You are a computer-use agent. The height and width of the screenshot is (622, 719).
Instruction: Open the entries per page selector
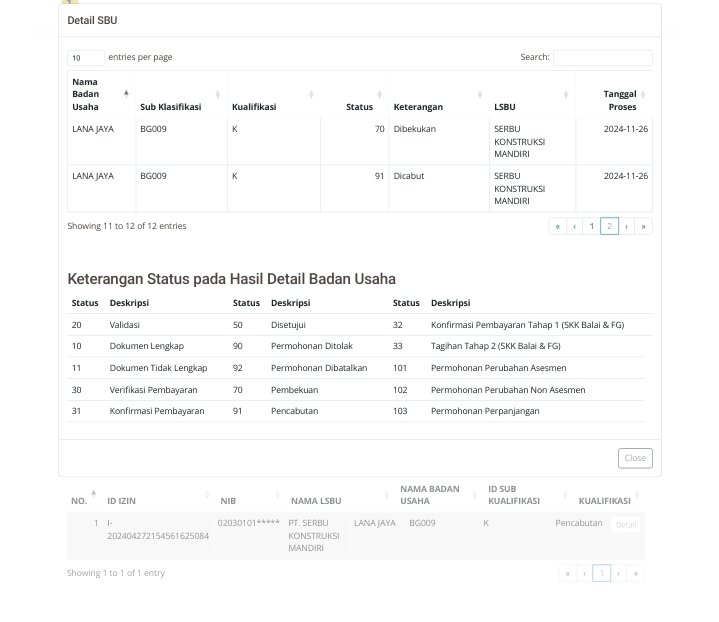86,58
